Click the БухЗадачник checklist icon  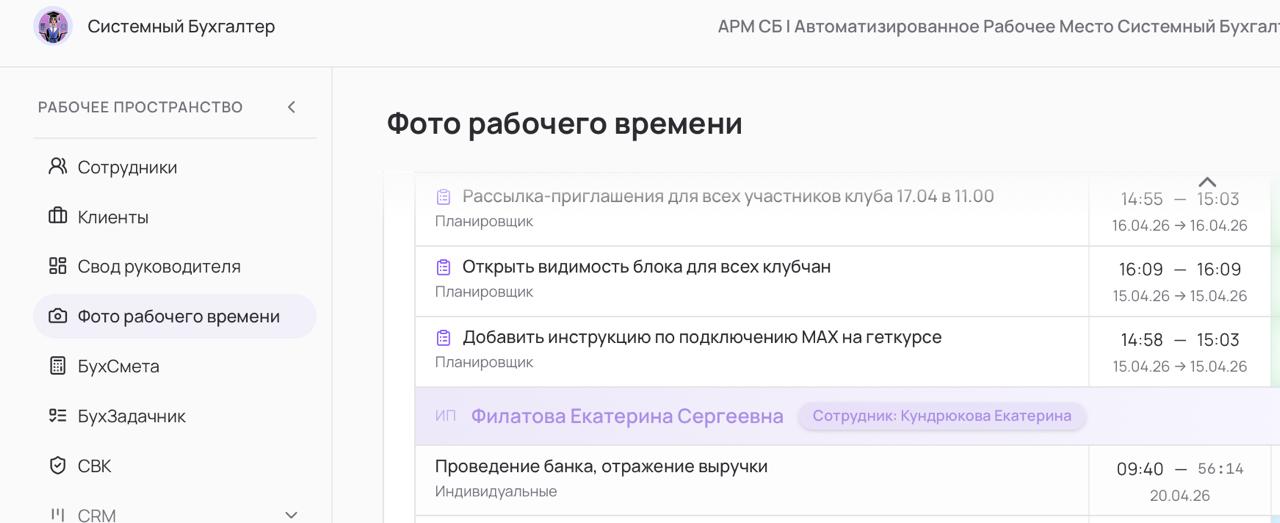pos(58,416)
